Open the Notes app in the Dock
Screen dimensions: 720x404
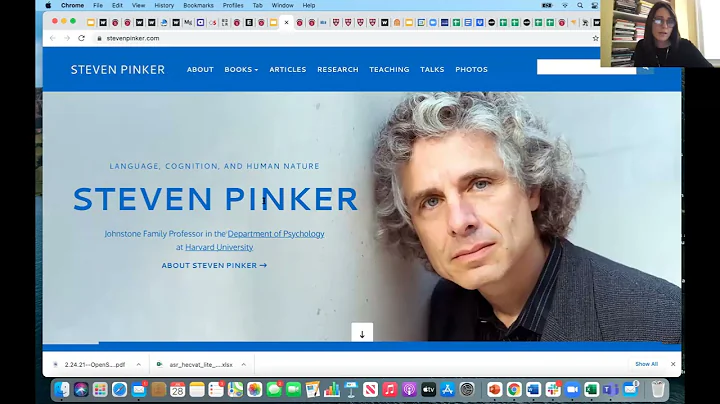point(197,389)
